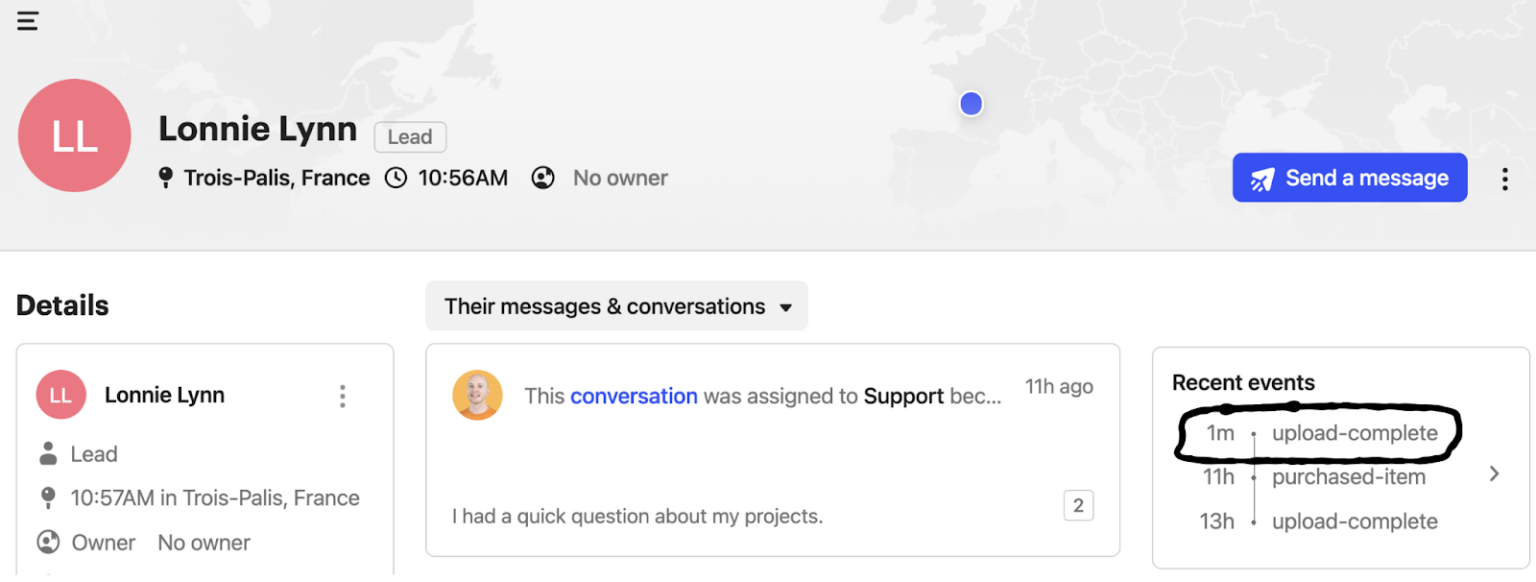
Task: Open the hamburger navigation menu
Action: tap(27, 20)
